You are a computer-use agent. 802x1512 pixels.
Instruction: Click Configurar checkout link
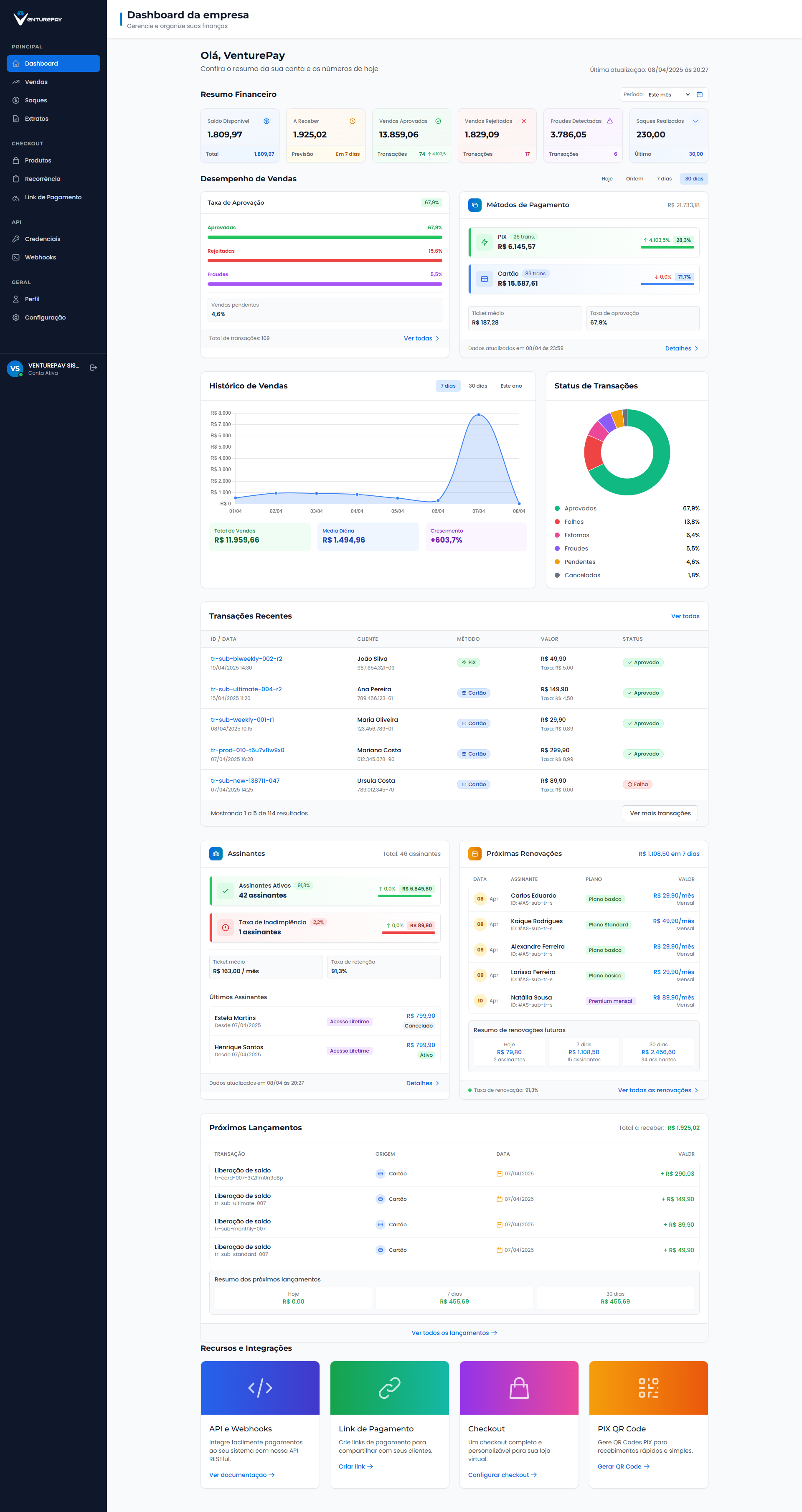click(x=503, y=1475)
